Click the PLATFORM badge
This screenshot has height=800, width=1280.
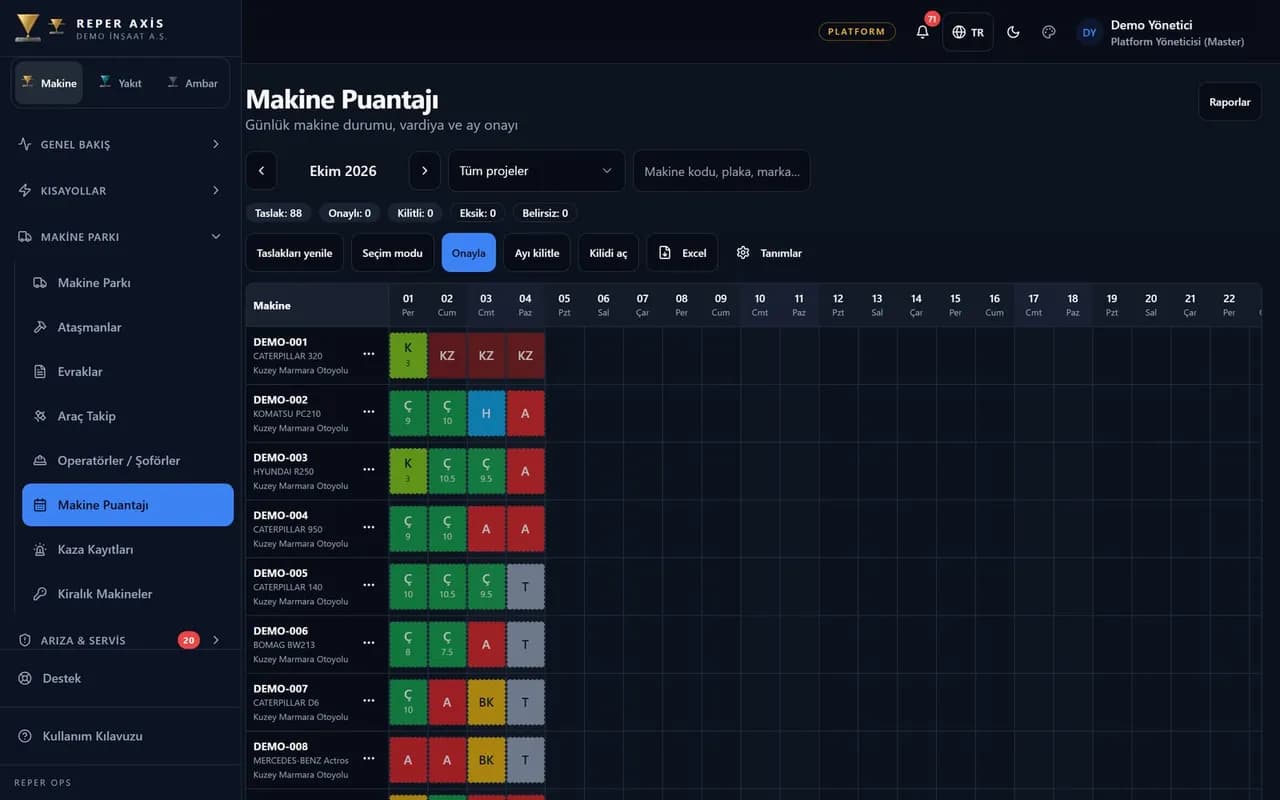(857, 32)
